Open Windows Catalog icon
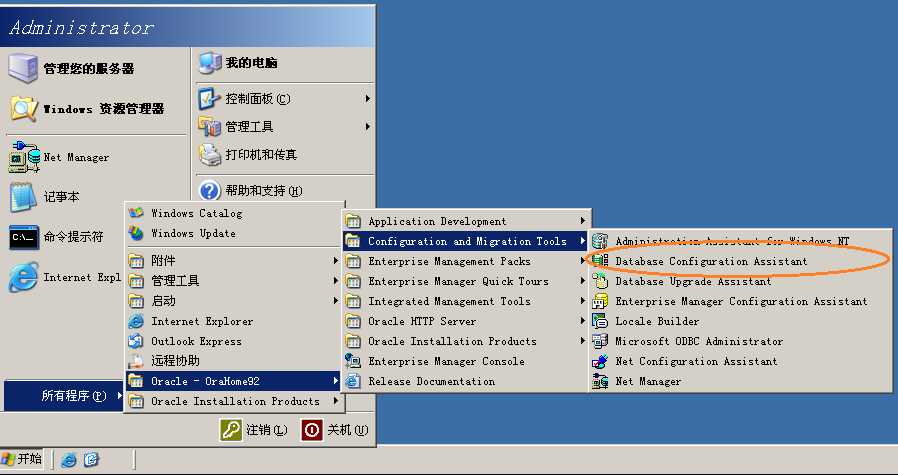The image size is (898, 475). coord(136,213)
